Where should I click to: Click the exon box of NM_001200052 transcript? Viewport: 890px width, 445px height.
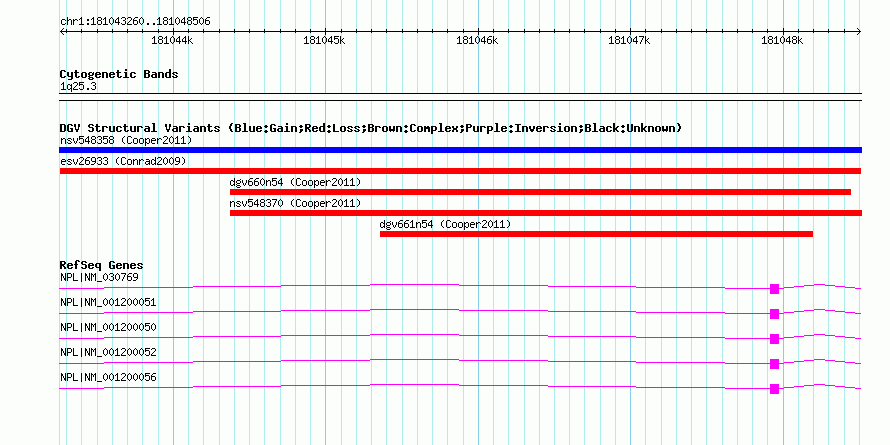coord(774,364)
